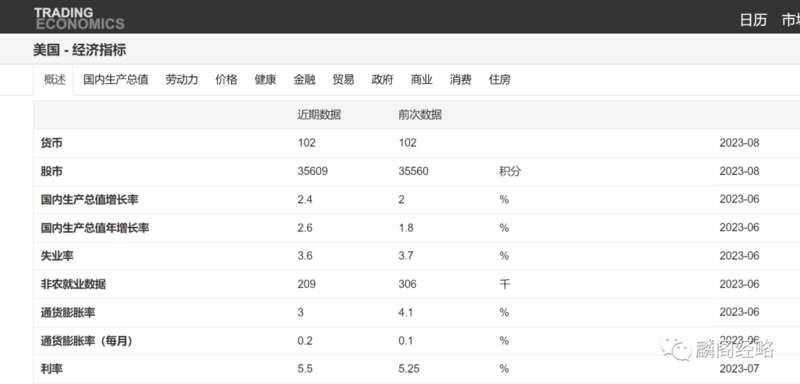Select the 劳动力 tab
The height and width of the screenshot is (384, 800).
(x=182, y=80)
